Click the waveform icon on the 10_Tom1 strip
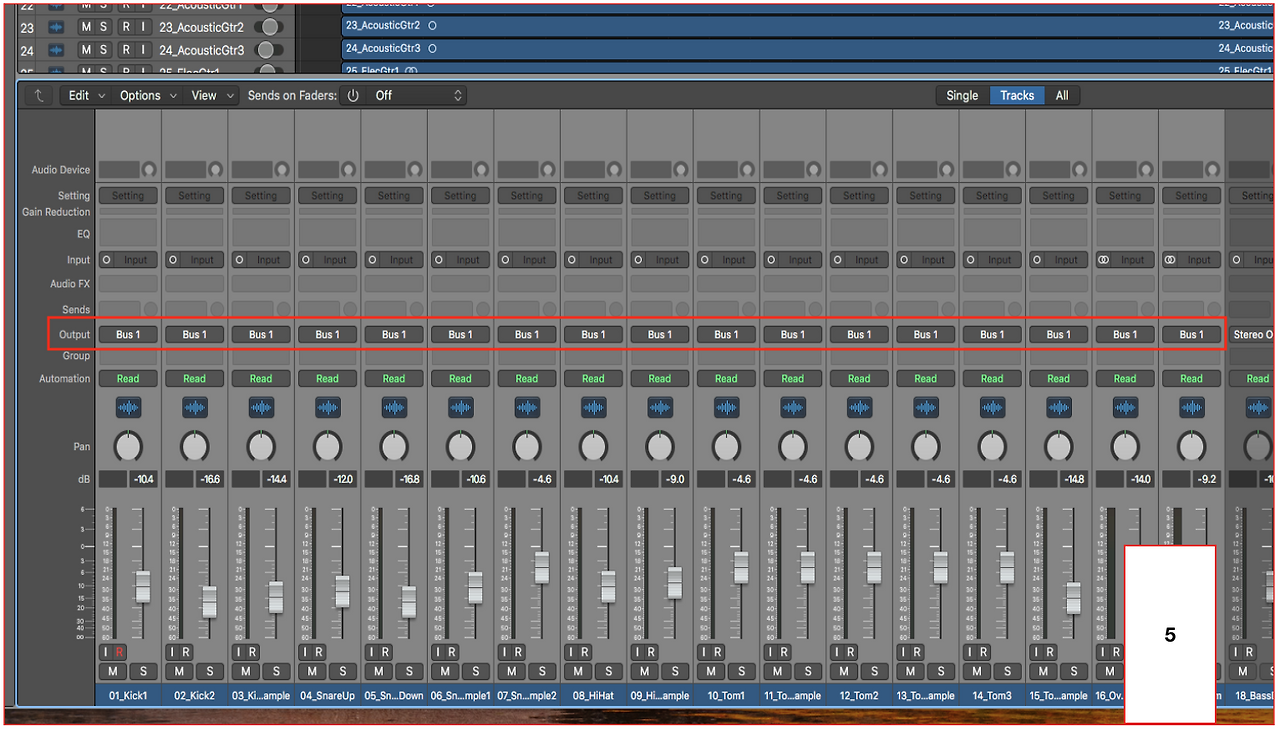Screen dimensions: 1280x731 point(727,408)
